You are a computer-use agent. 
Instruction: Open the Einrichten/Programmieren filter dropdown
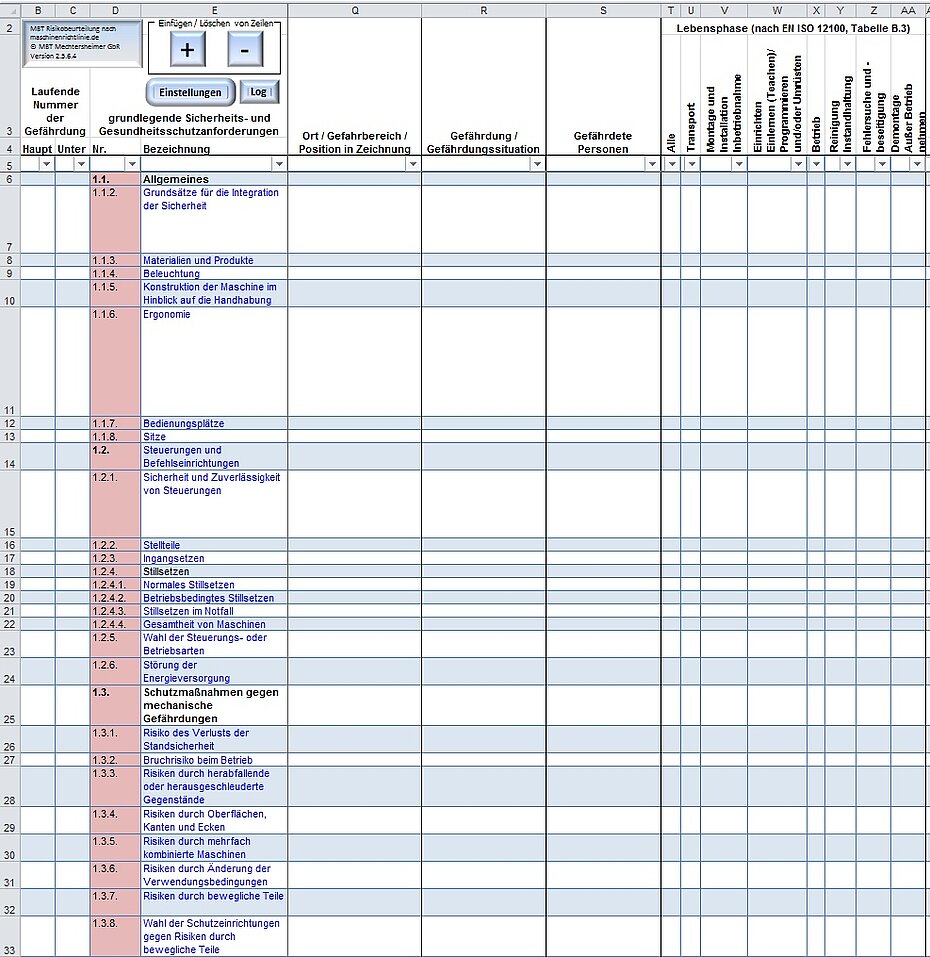click(798, 164)
